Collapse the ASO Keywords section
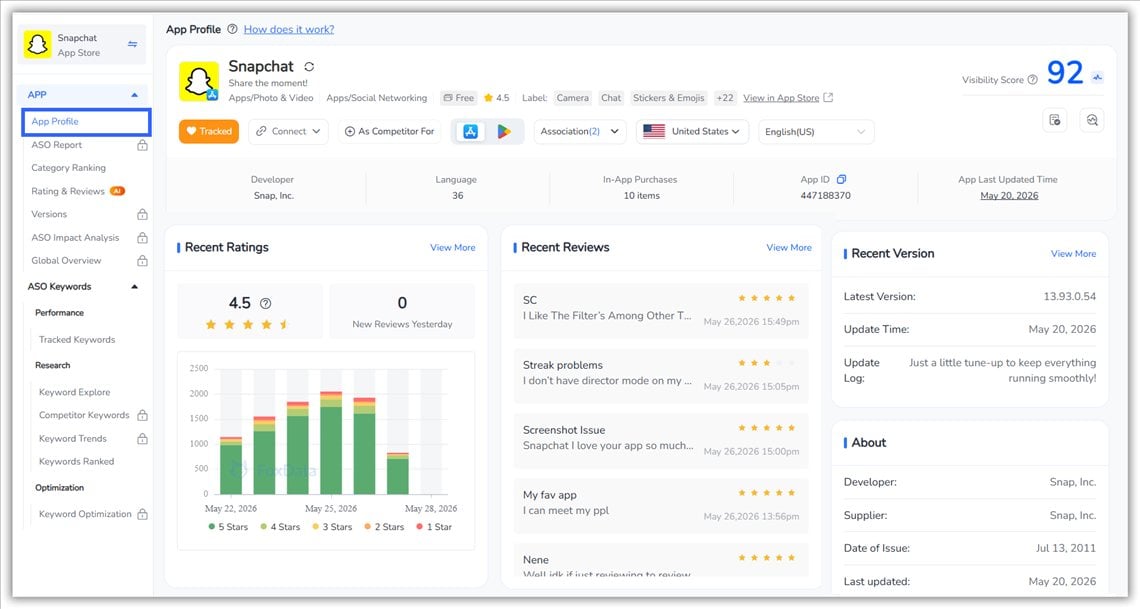1140x609 pixels. pos(135,287)
